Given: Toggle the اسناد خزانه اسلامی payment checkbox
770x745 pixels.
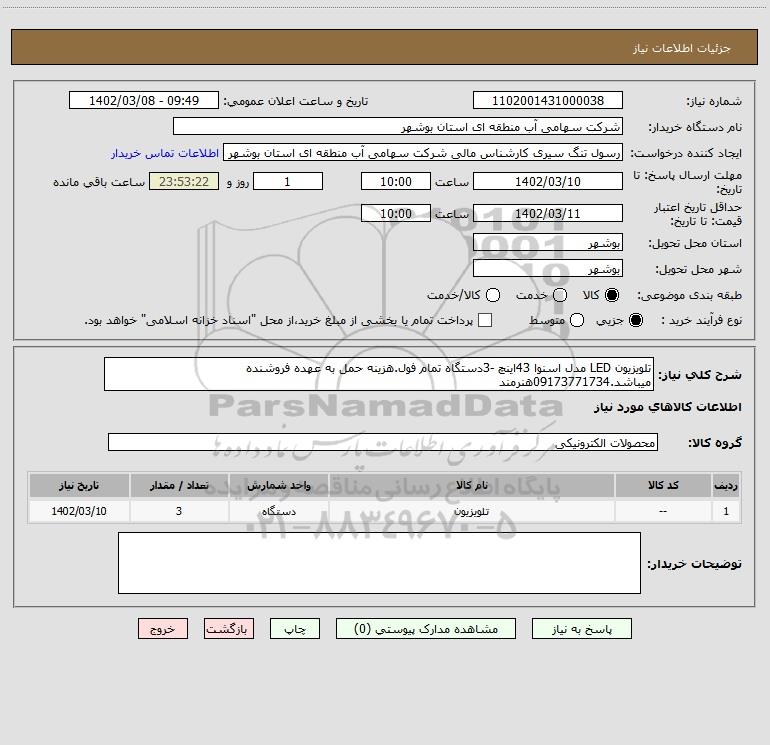Looking at the screenshot, I should click(485, 320).
